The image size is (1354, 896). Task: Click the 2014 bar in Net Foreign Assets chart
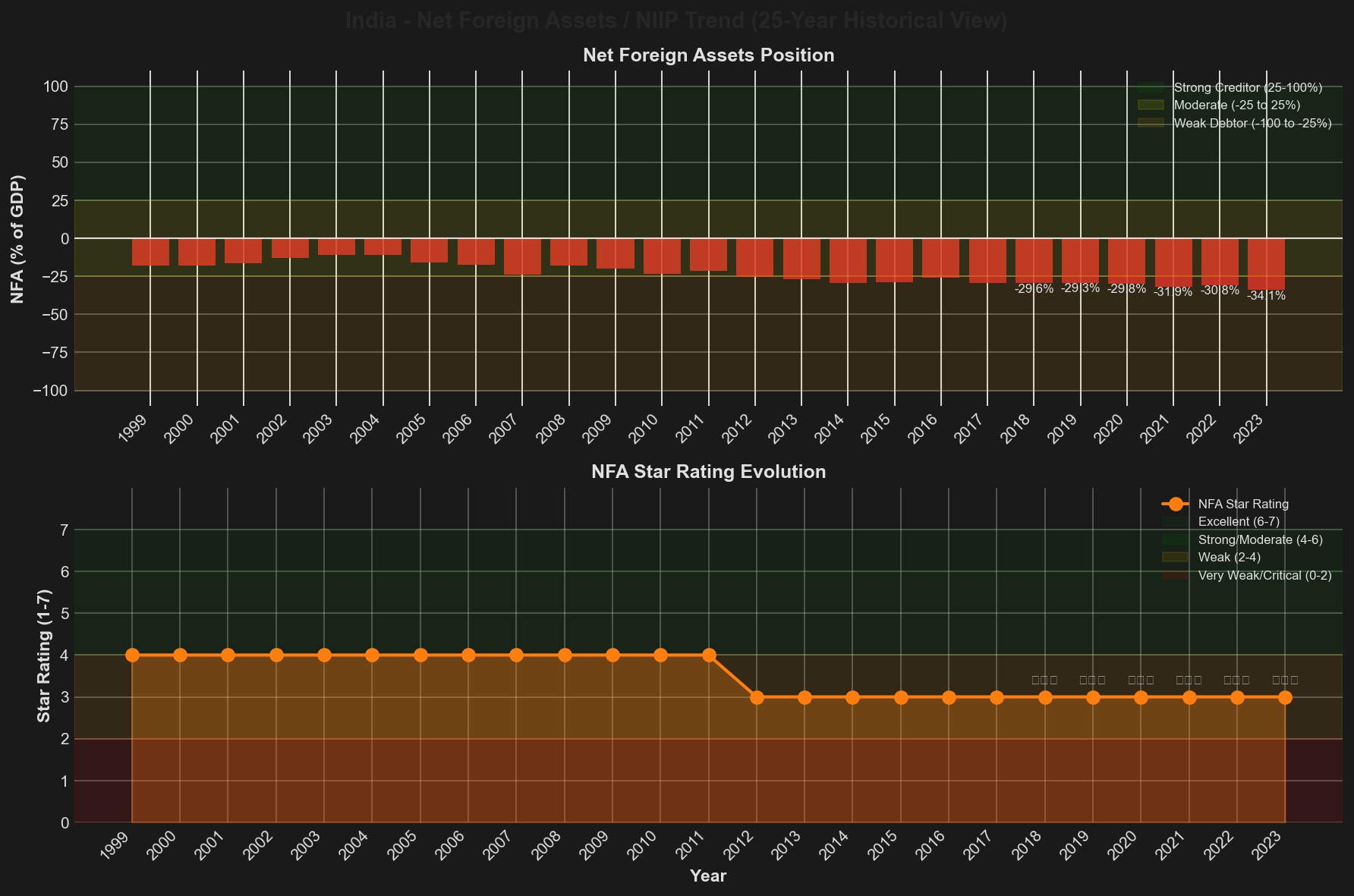[848, 261]
